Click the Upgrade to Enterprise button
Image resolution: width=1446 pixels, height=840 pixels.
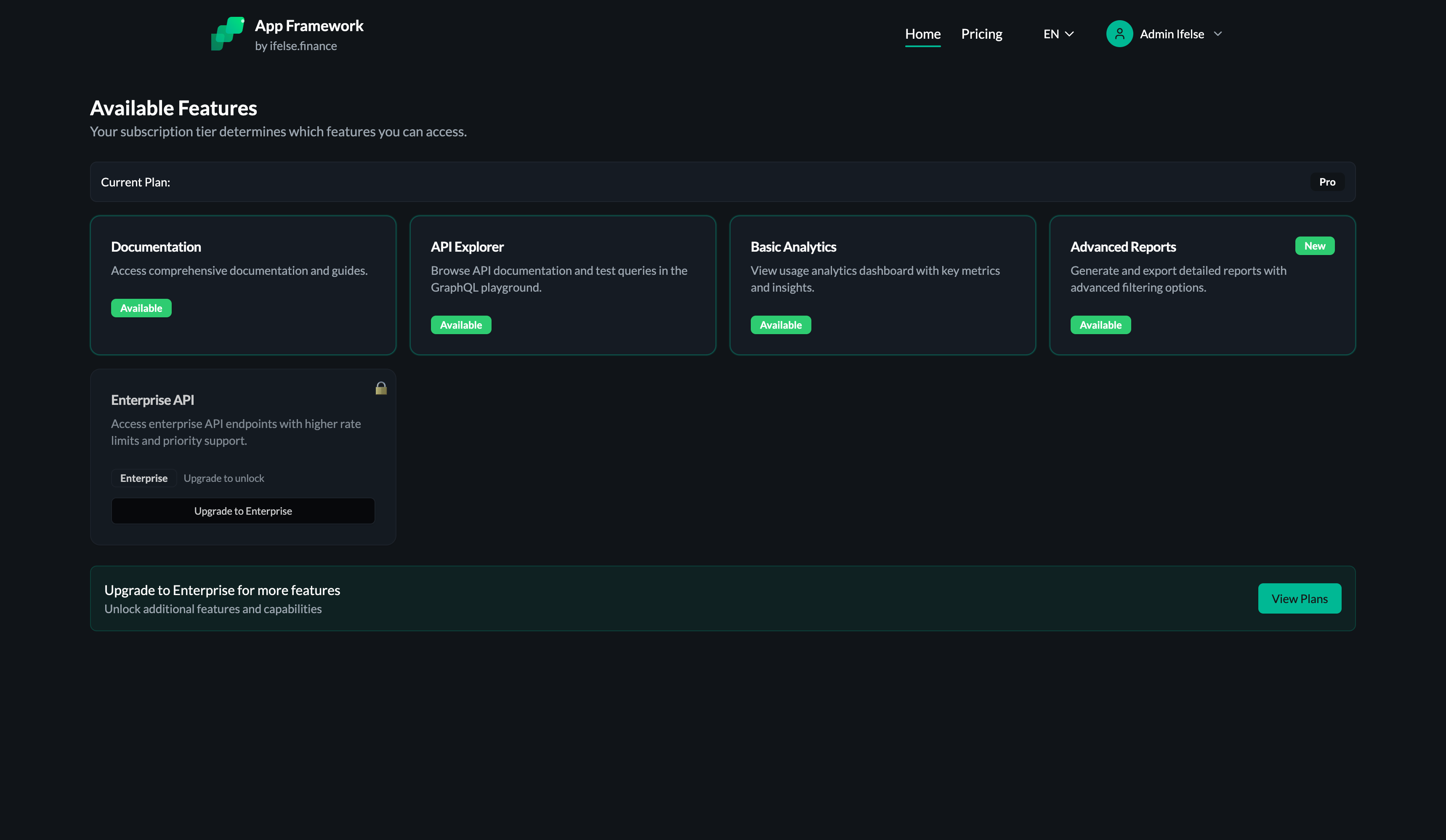click(x=243, y=510)
